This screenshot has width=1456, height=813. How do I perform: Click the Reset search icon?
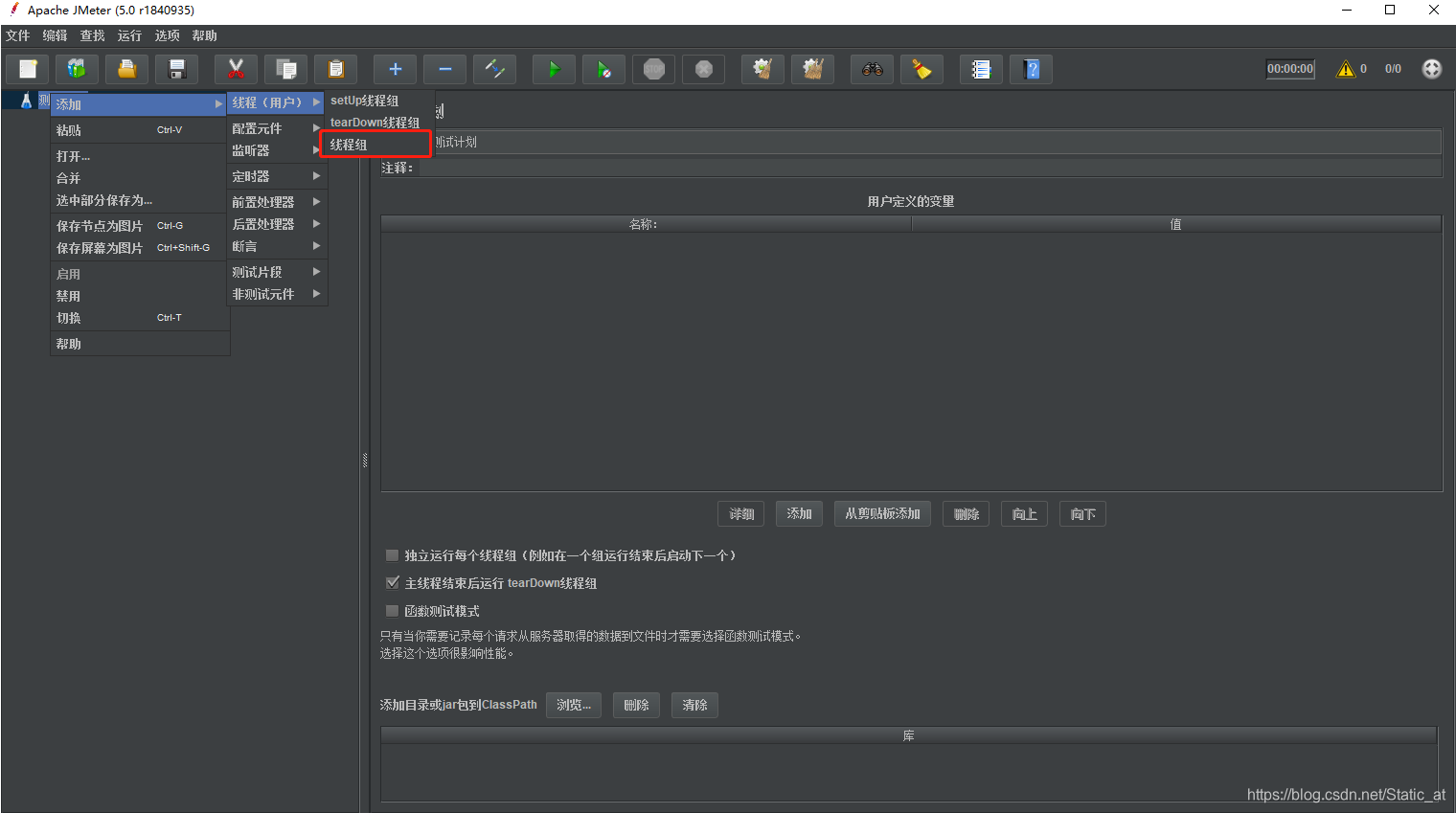[921, 69]
